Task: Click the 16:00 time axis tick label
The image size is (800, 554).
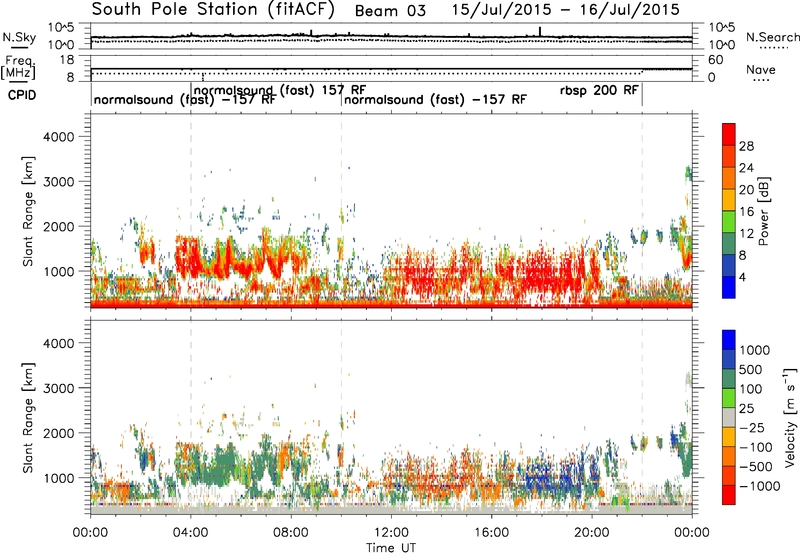Action: [491, 533]
